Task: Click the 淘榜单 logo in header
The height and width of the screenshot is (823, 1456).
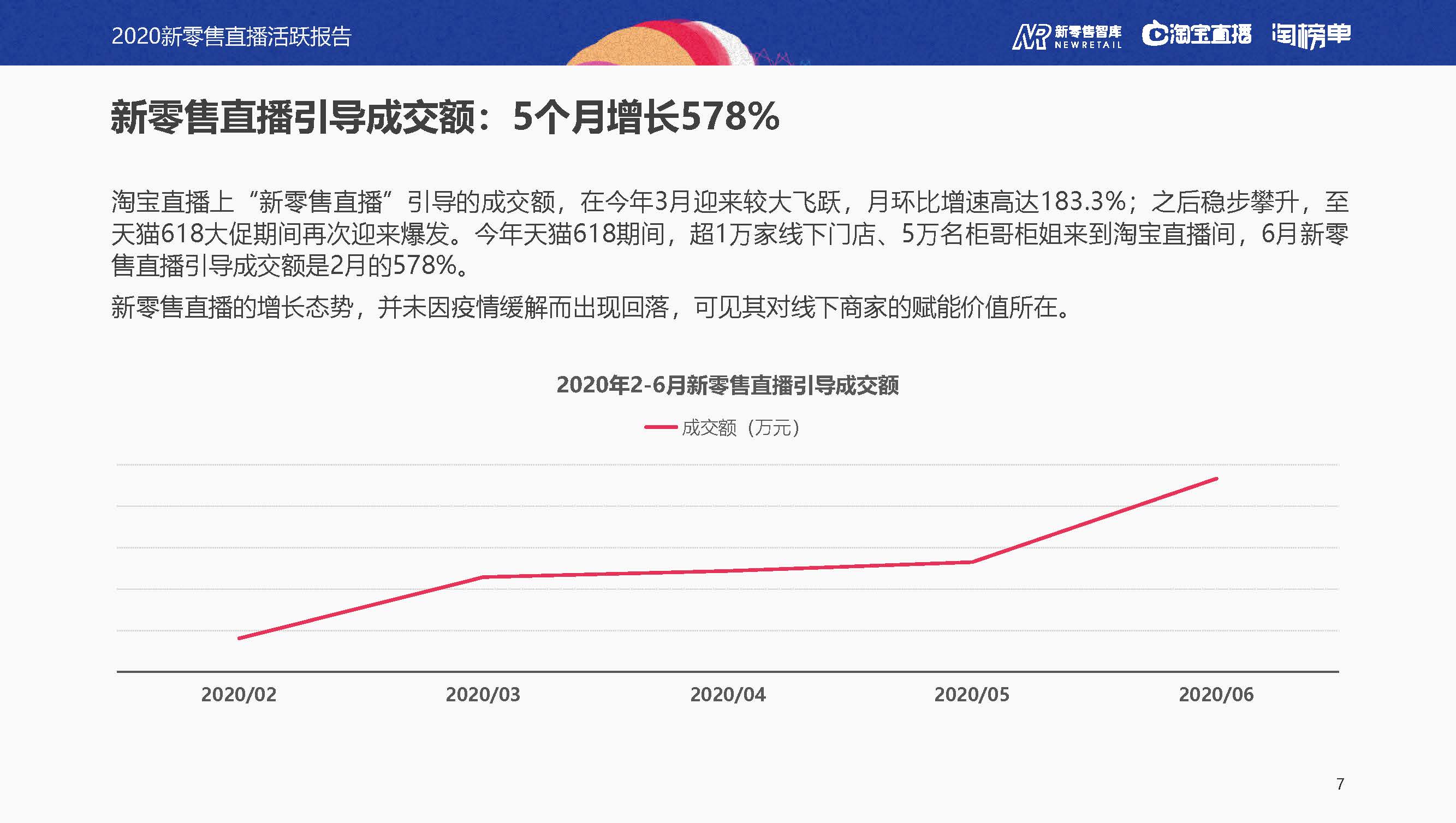Action: 1311,35
